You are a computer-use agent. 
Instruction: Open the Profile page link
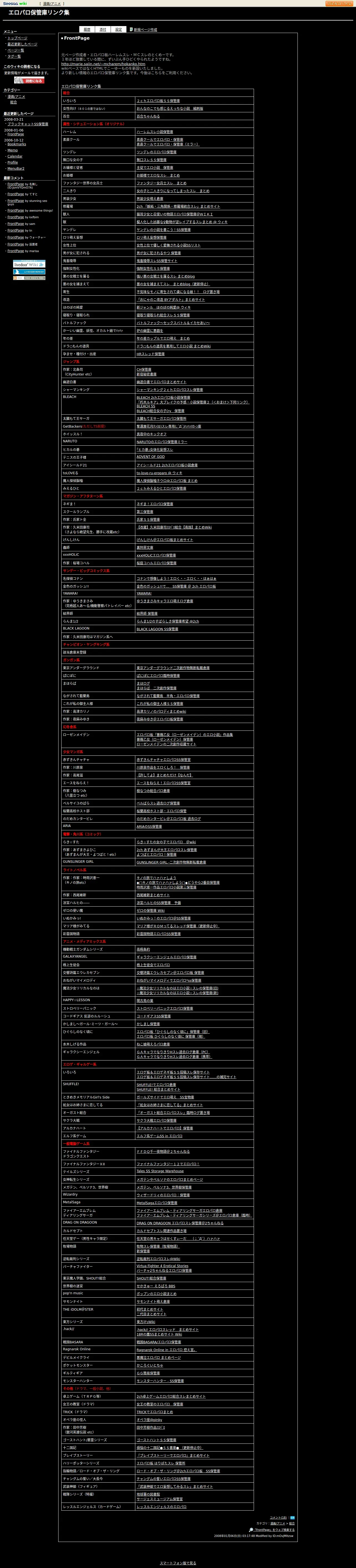point(13,163)
